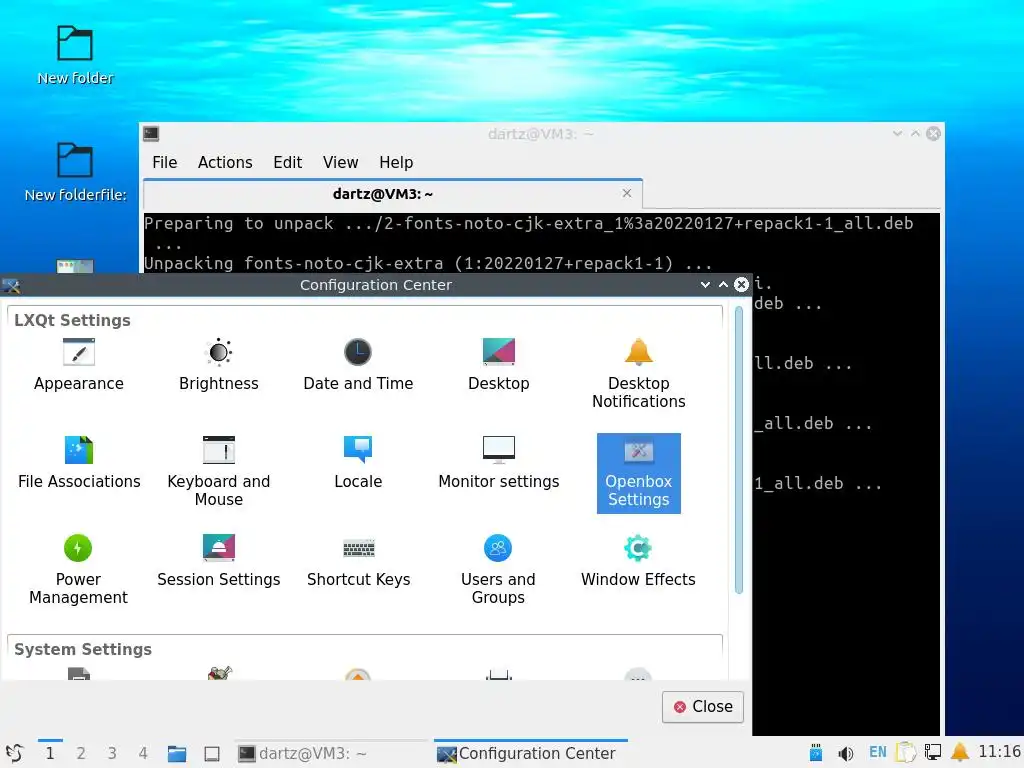1024x768 pixels.
Task: Open the clipboard manager tray icon
Action: (x=906, y=752)
